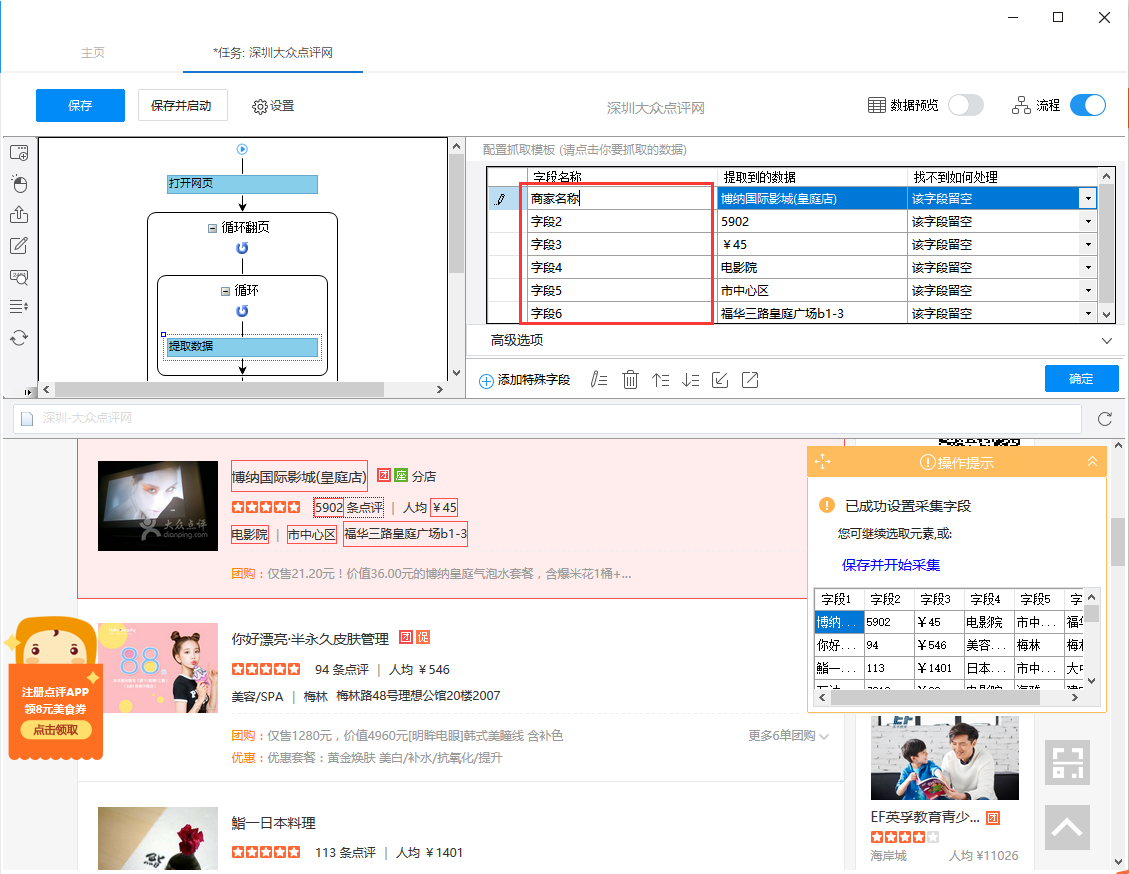
Task: Select the mouse click element sidebar icon
Action: (19, 184)
